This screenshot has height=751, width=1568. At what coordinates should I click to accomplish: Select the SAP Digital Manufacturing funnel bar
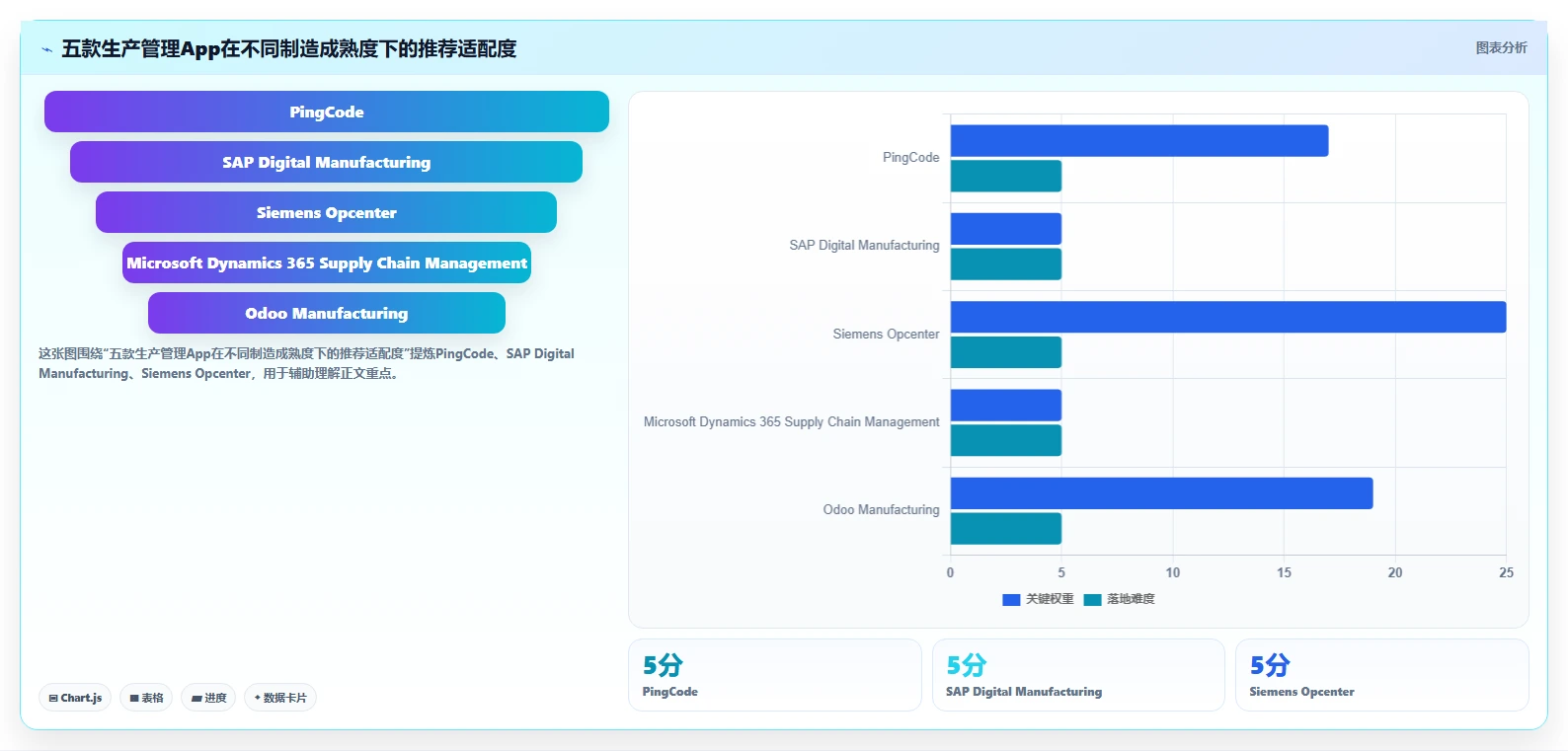[326, 162]
